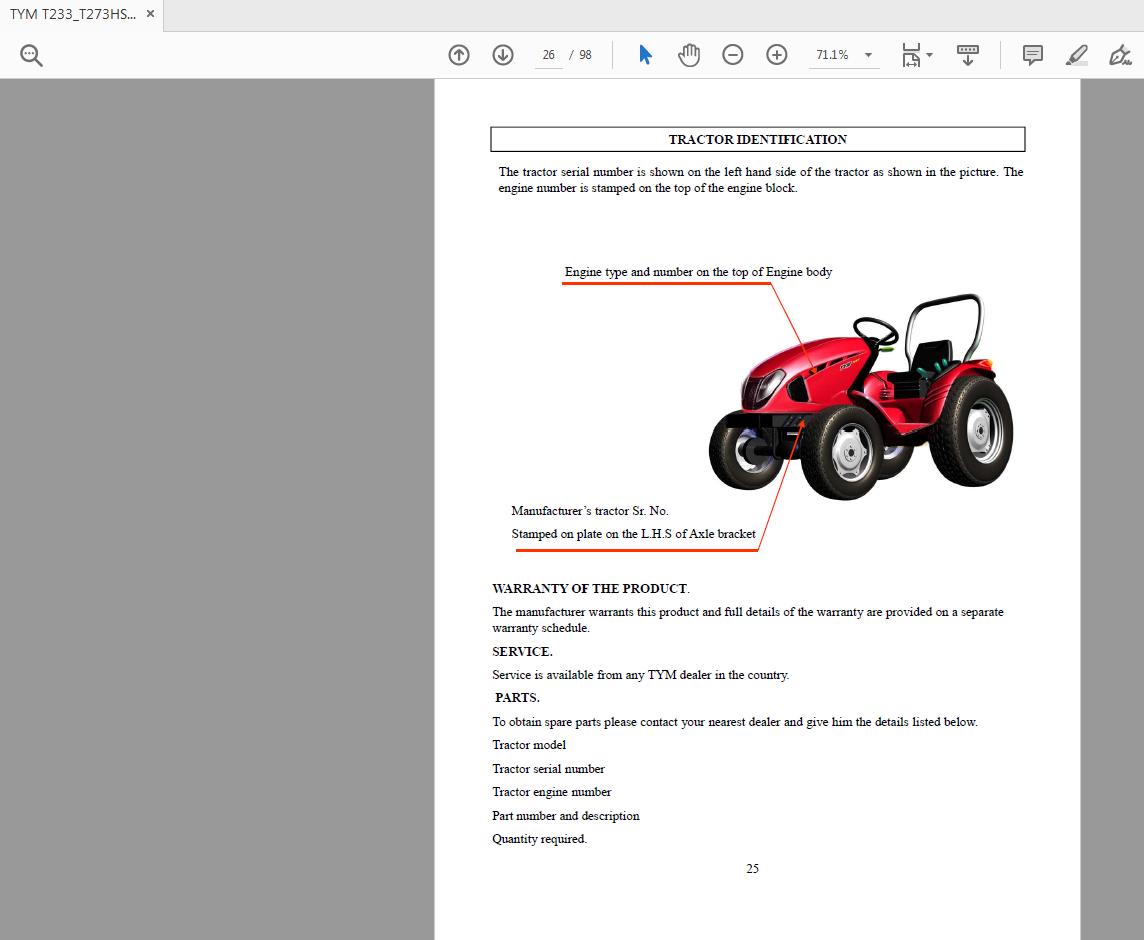Open the zoom percentage dropdown
1144x940 pixels.
(x=868, y=55)
